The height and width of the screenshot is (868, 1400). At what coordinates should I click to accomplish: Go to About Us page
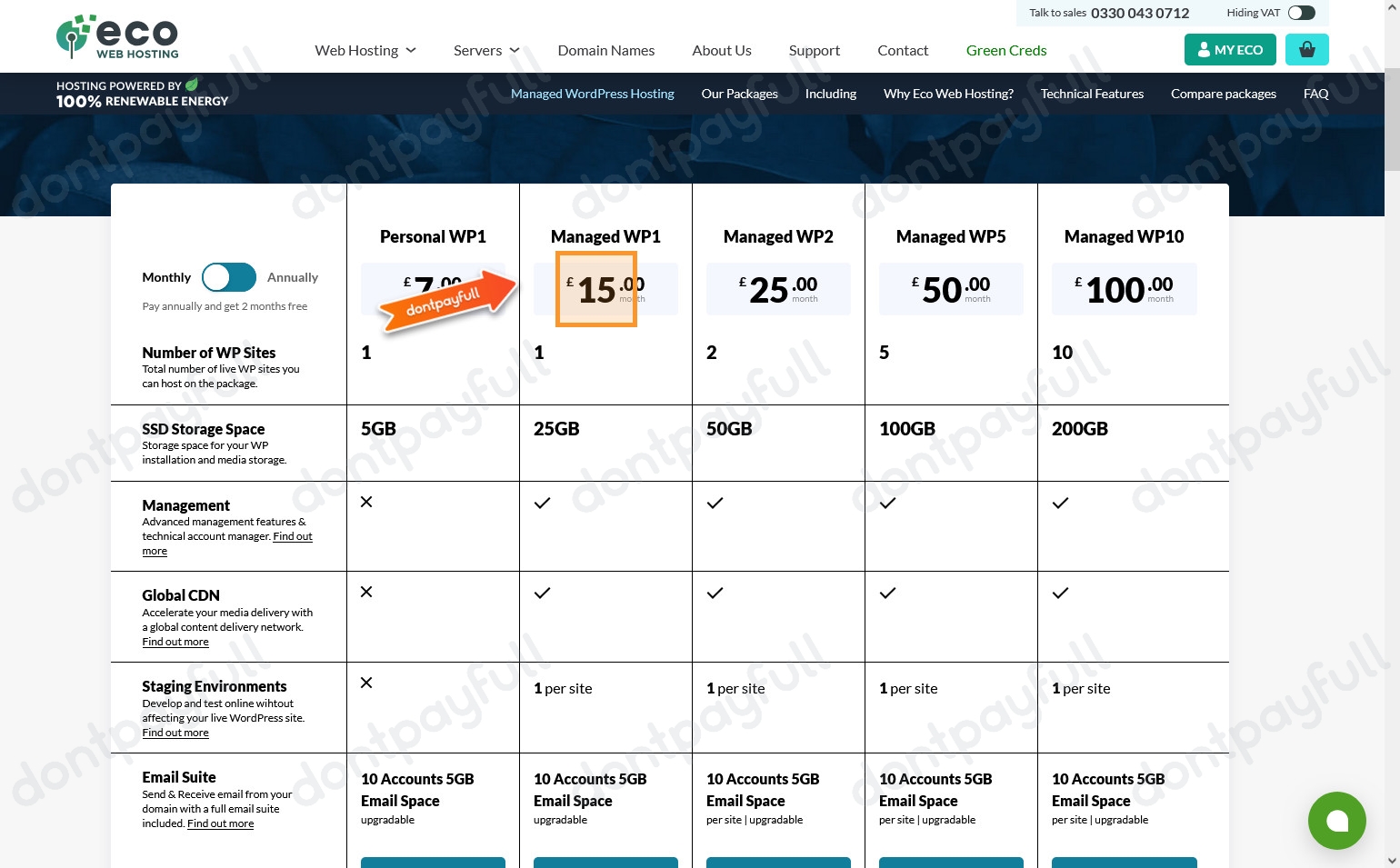point(722,51)
